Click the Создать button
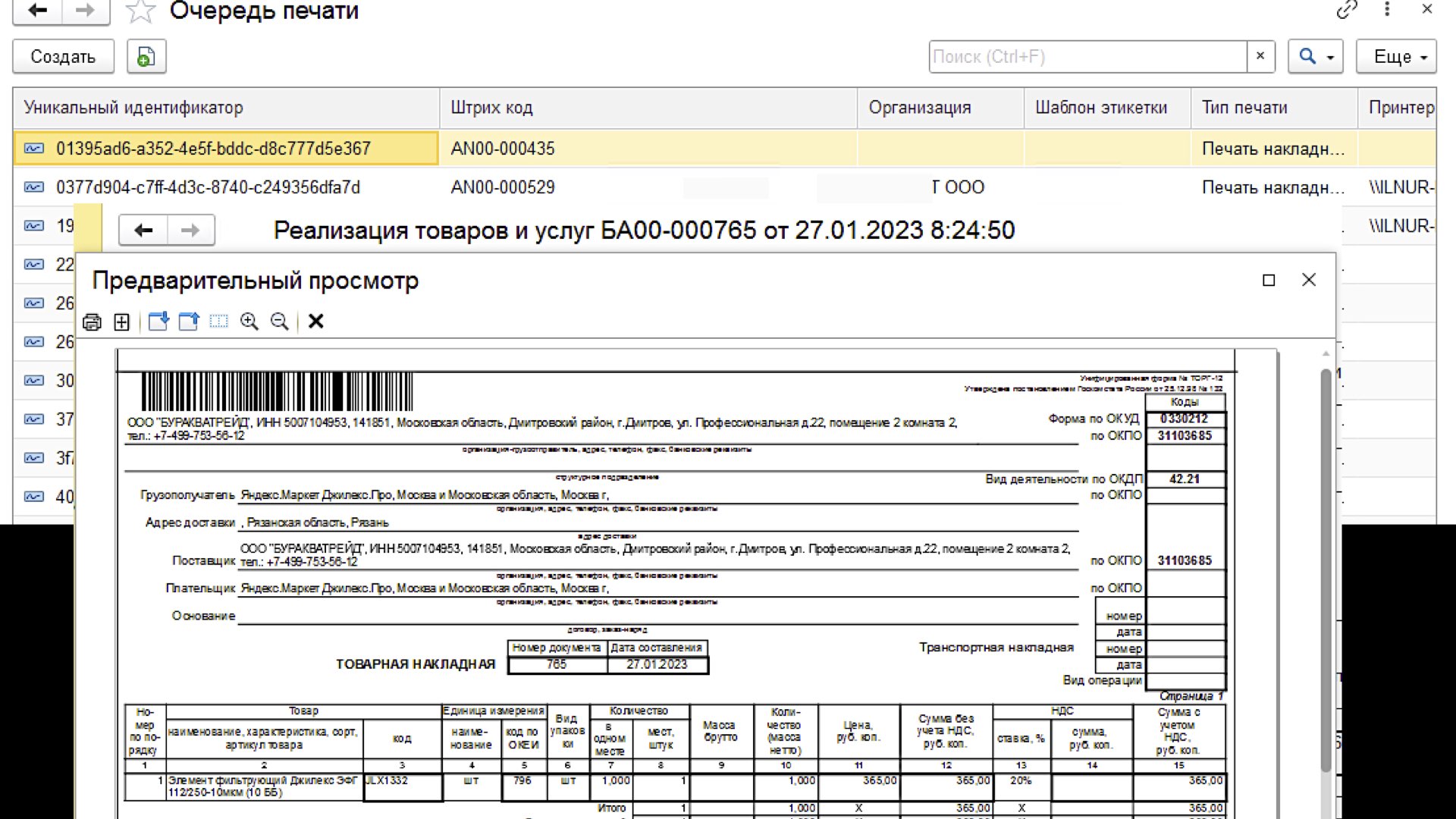The image size is (1456, 819). coord(63,57)
